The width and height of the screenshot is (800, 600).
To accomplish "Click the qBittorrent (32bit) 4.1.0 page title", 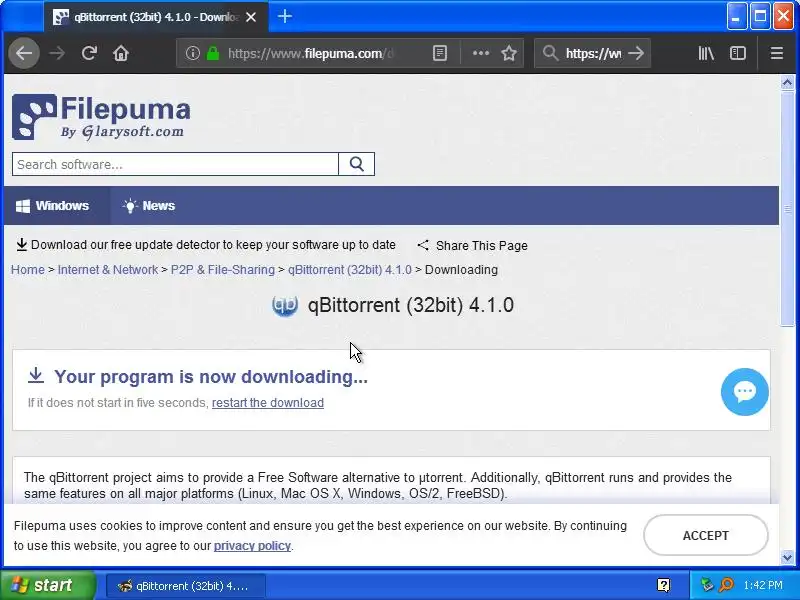I will coord(411,305).
